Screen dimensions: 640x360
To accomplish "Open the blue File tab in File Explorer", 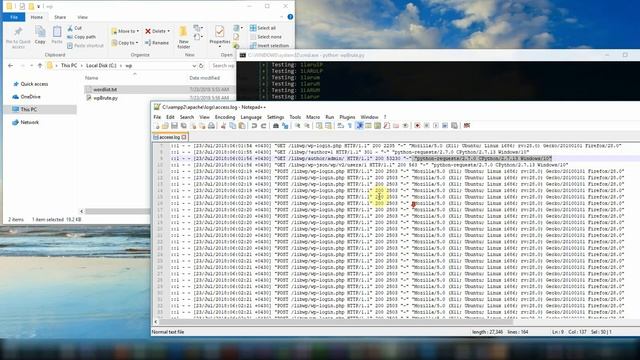I will tap(14, 17).
